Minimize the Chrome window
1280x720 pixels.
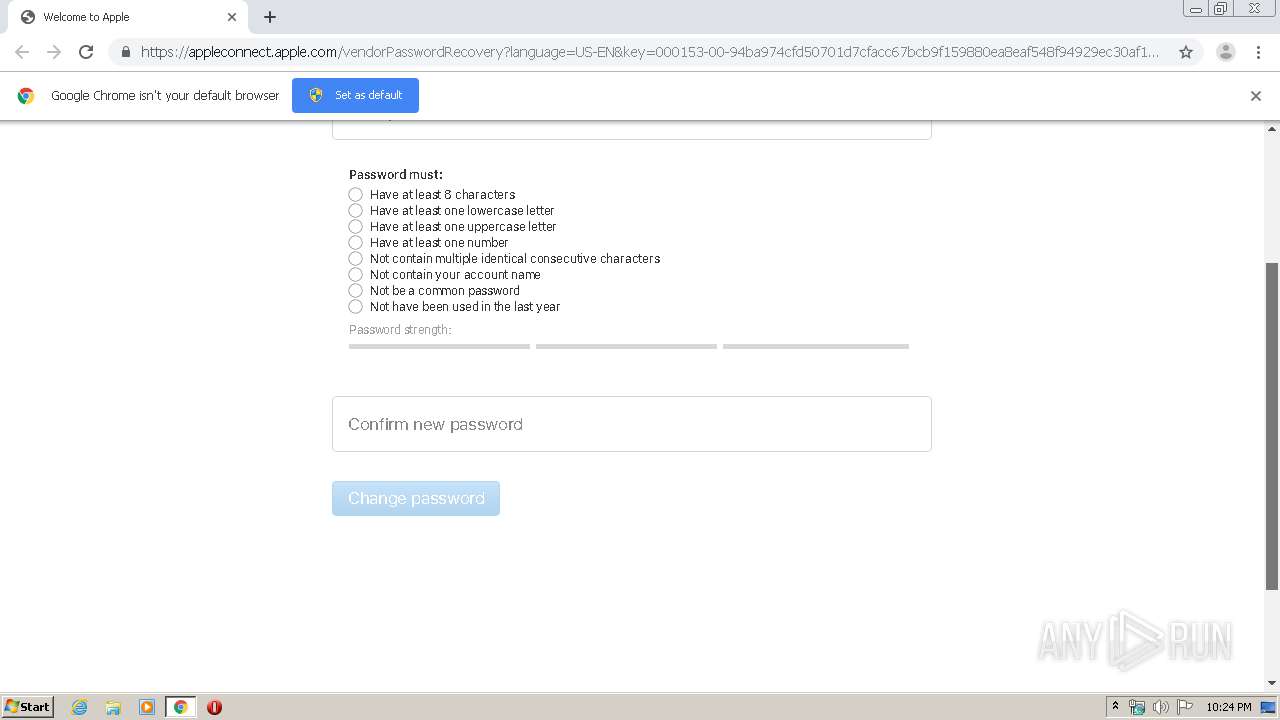click(x=1196, y=8)
